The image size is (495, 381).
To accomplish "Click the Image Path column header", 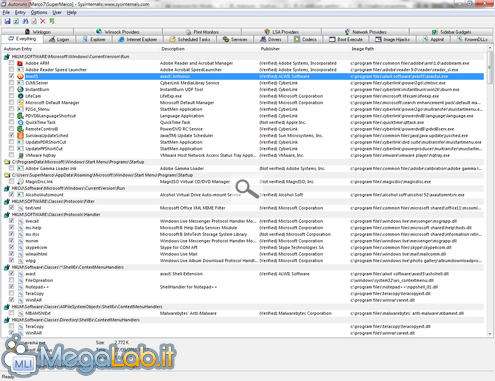I will tap(363, 49).
